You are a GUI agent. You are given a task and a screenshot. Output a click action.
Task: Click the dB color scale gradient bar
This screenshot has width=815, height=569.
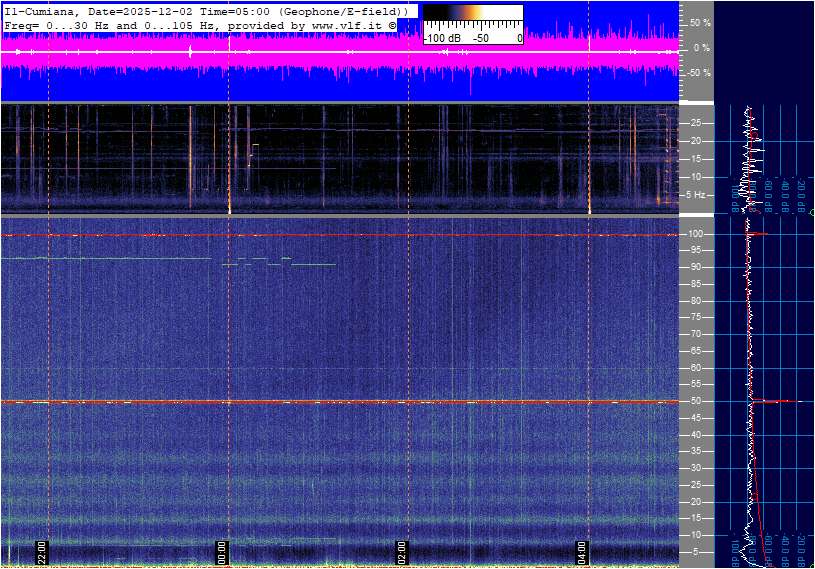point(472,18)
